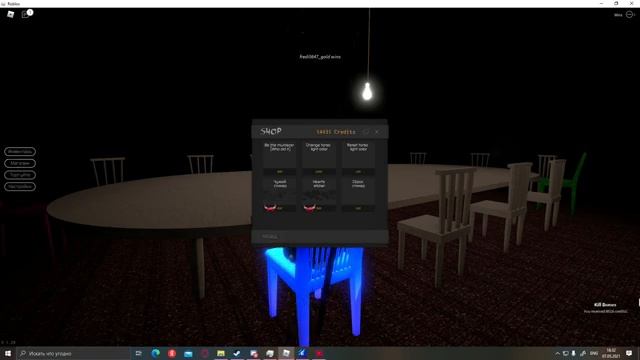Open the Инвентарь side menu button
The width and height of the screenshot is (640, 360).
coord(20,151)
